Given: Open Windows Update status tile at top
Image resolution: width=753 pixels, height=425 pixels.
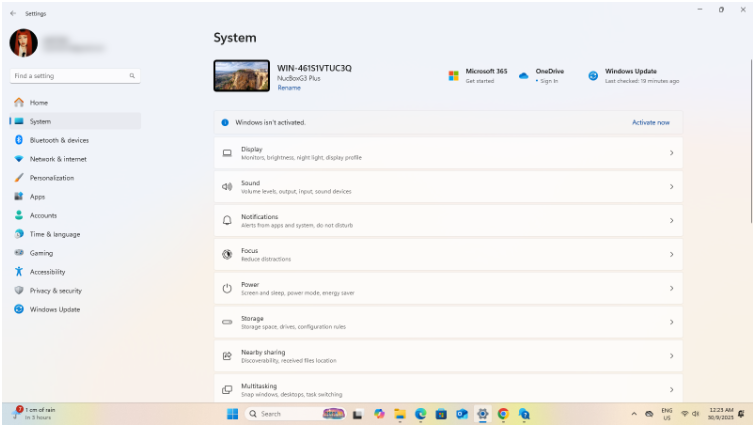Looking at the screenshot, I should (x=633, y=75).
